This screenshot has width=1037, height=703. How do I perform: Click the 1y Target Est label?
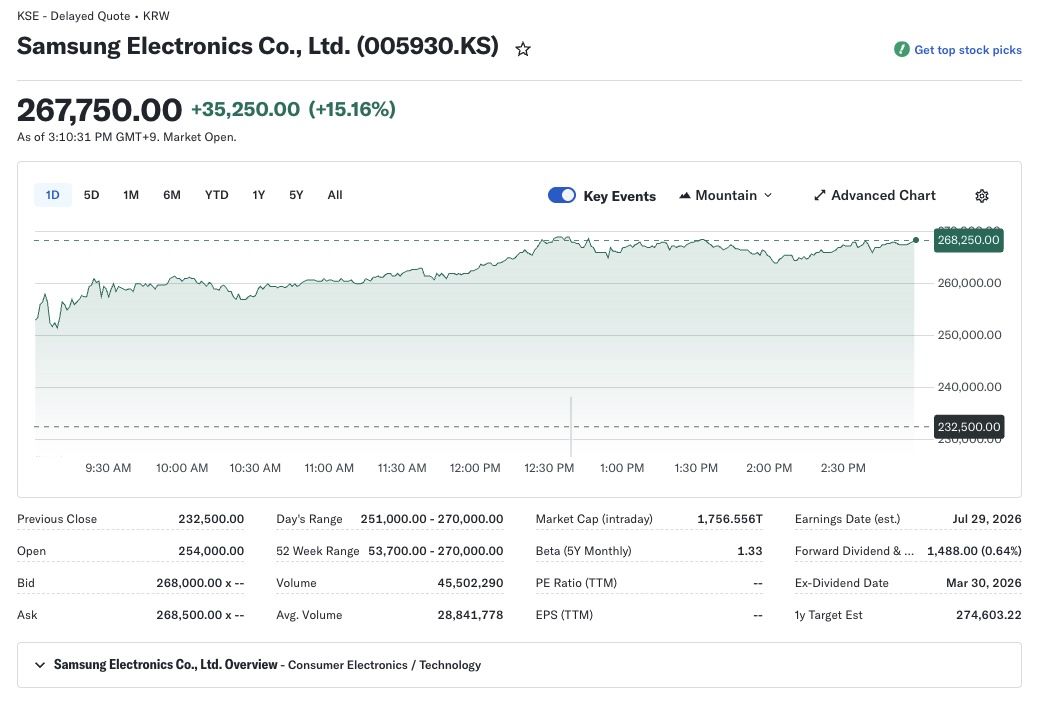click(829, 615)
